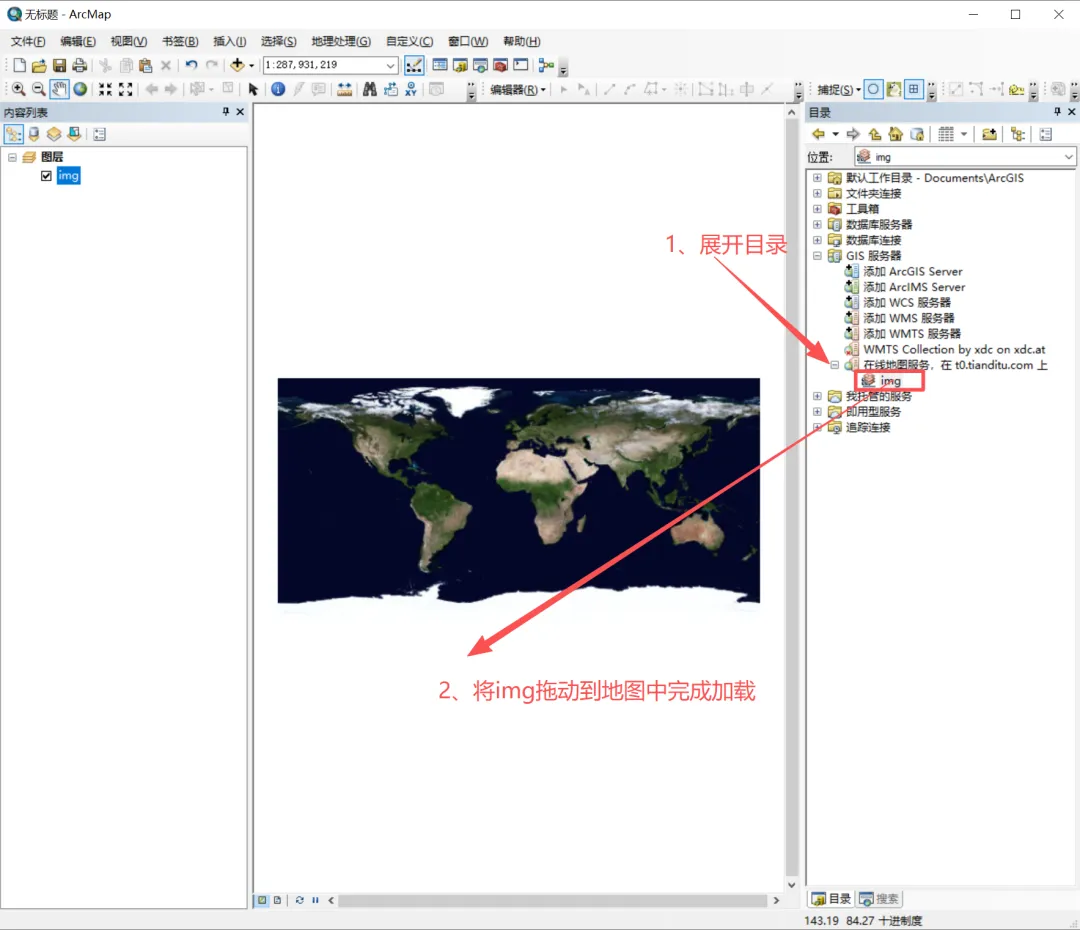Image resolution: width=1080 pixels, height=930 pixels.
Task: Toggle Catalog contents panel icon
Action: 1018,134
